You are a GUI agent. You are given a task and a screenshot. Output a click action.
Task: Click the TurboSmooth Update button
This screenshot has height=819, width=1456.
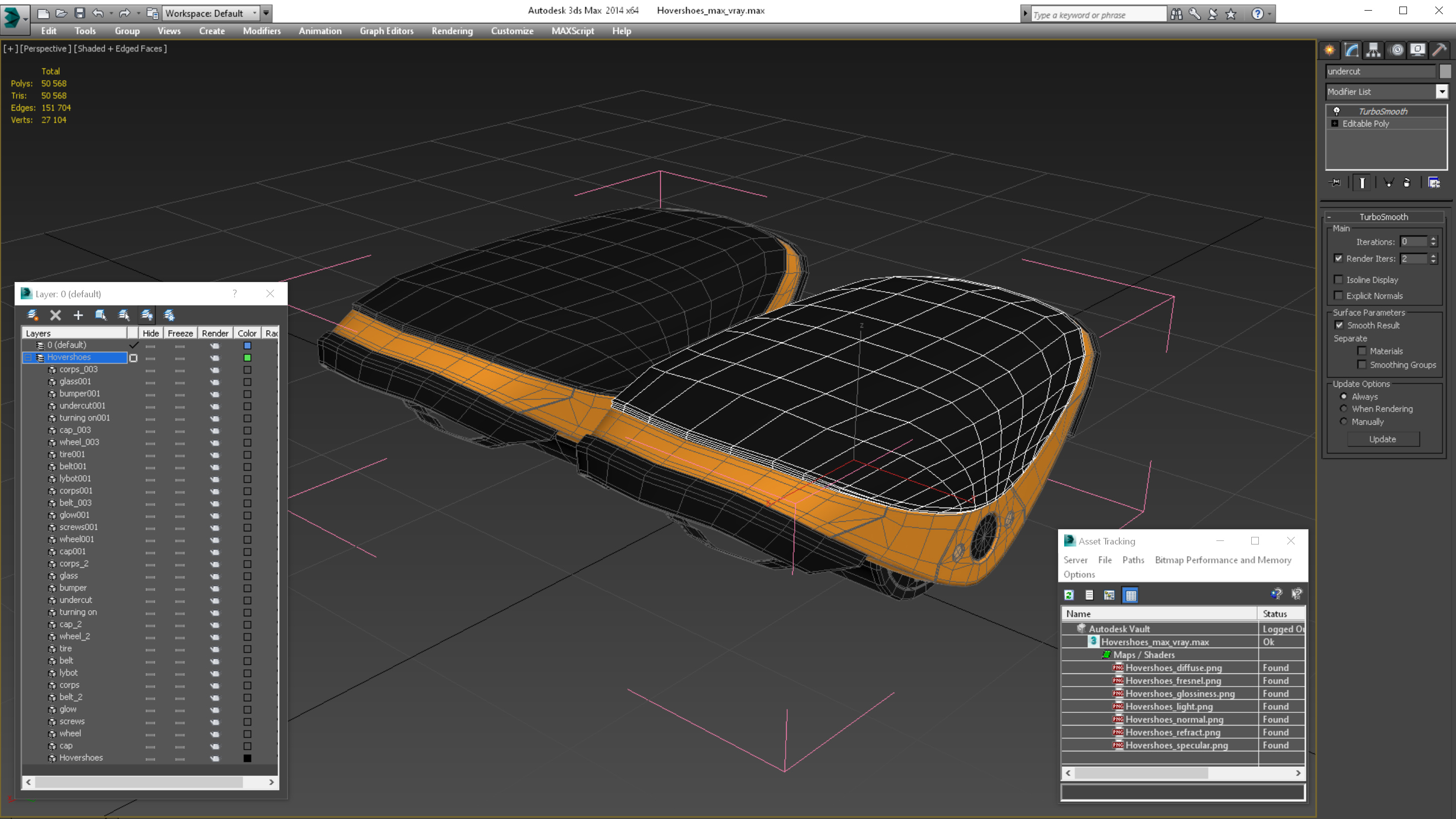(1382, 439)
